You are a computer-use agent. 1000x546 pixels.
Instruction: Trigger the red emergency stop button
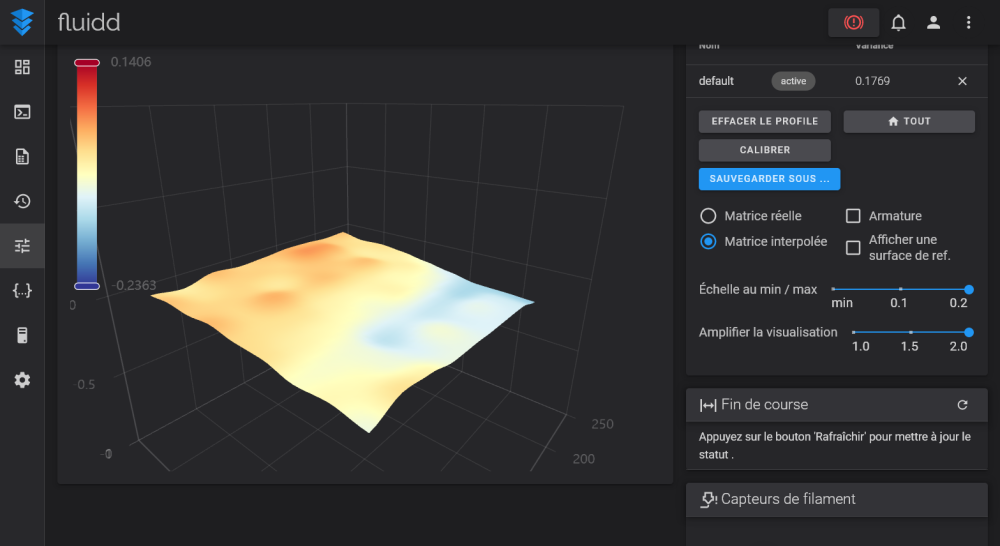coord(853,22)
